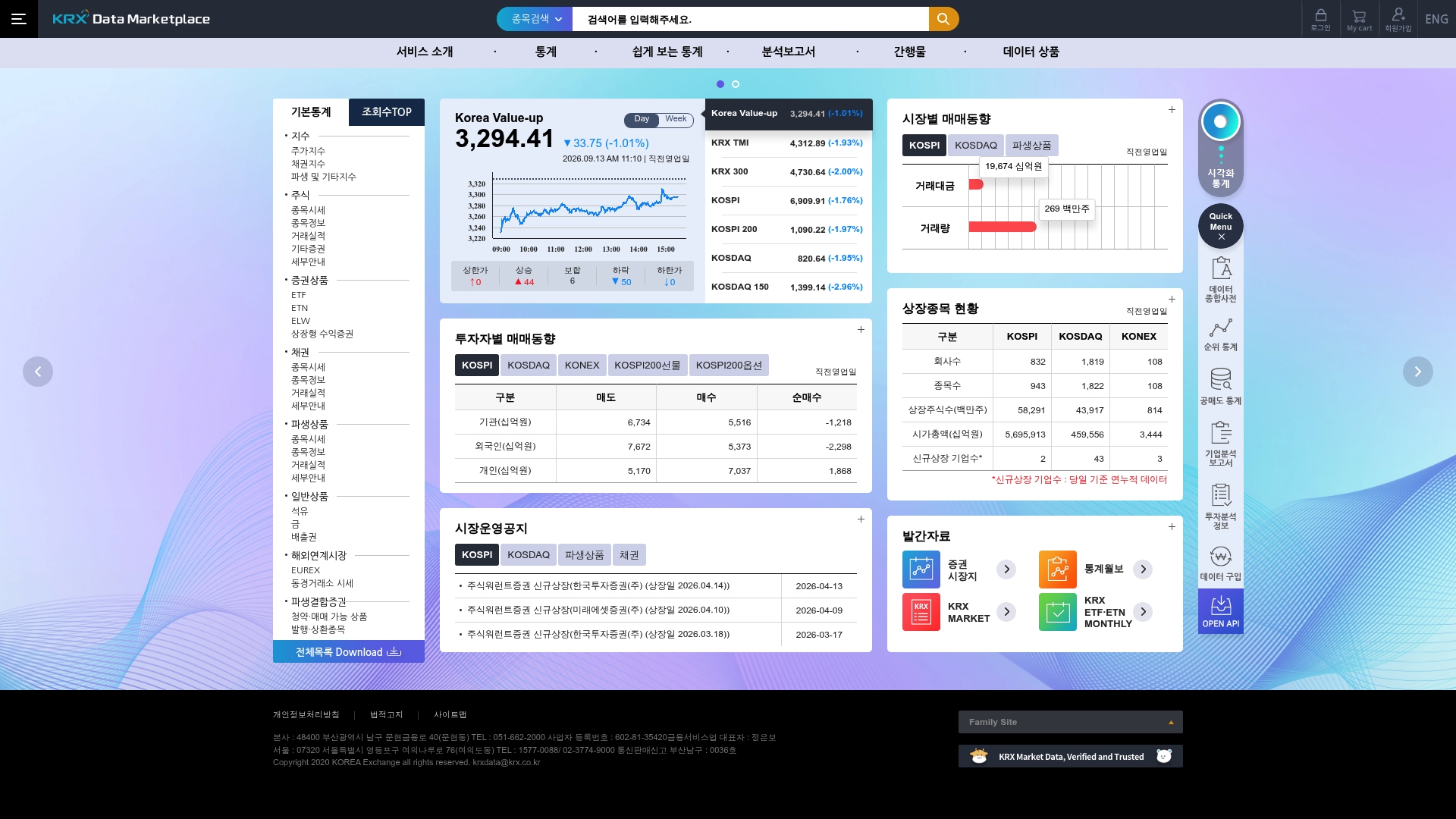The width and height of the screenshot is (1456, 819).
Task: Open 통계월보 arrow button
Action: coord(1143,570)
